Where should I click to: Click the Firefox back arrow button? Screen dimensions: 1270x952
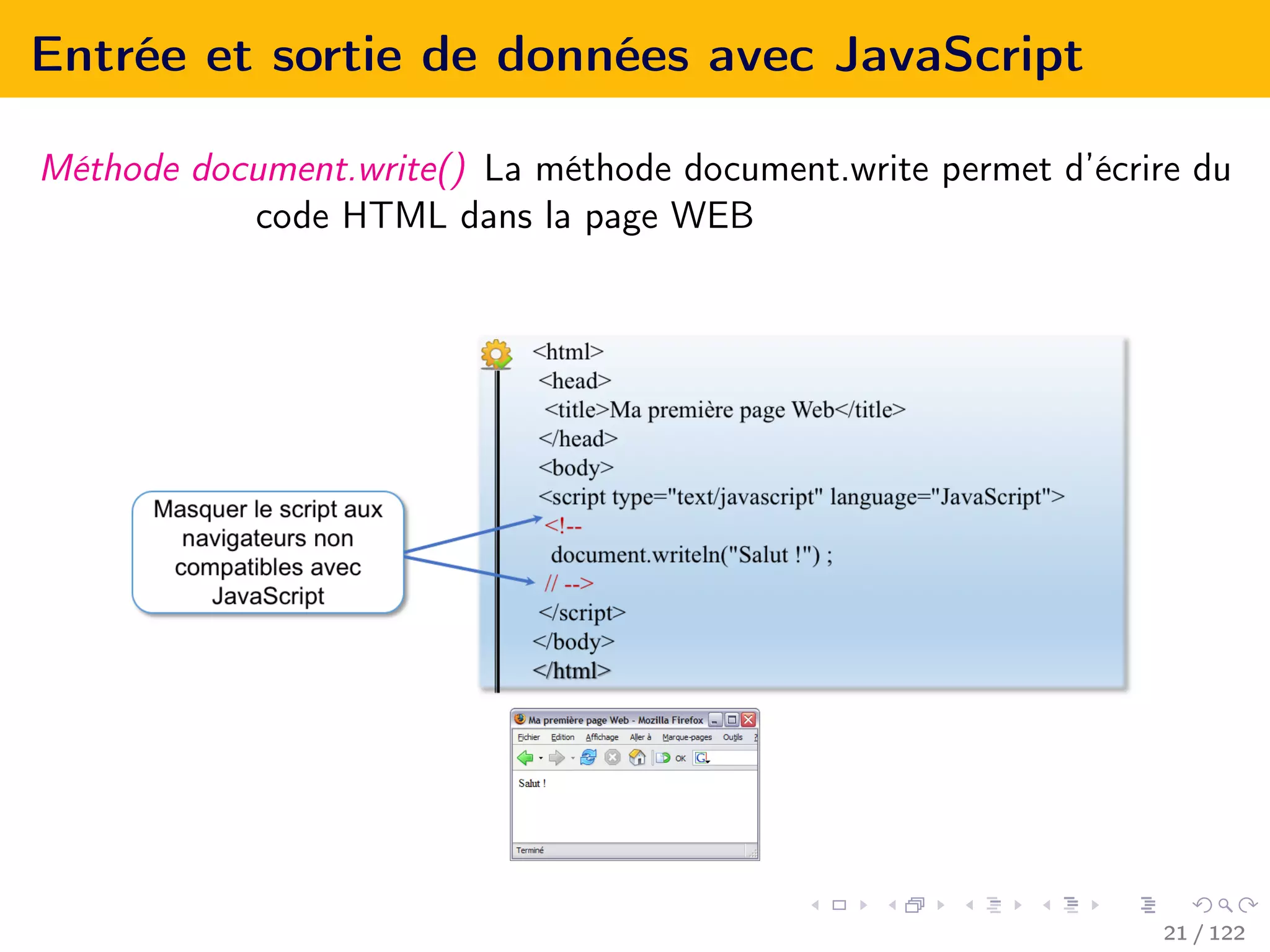pyautogui.click(x=525, y=757)
